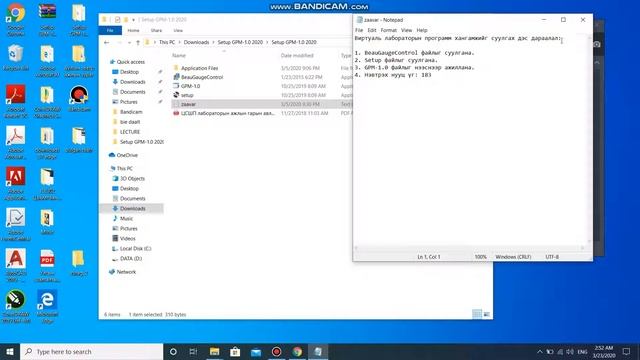Open the Home ribbon tab
Viewport: 640px width, 360px height.
pyautogui.click(x=133, y=30)
